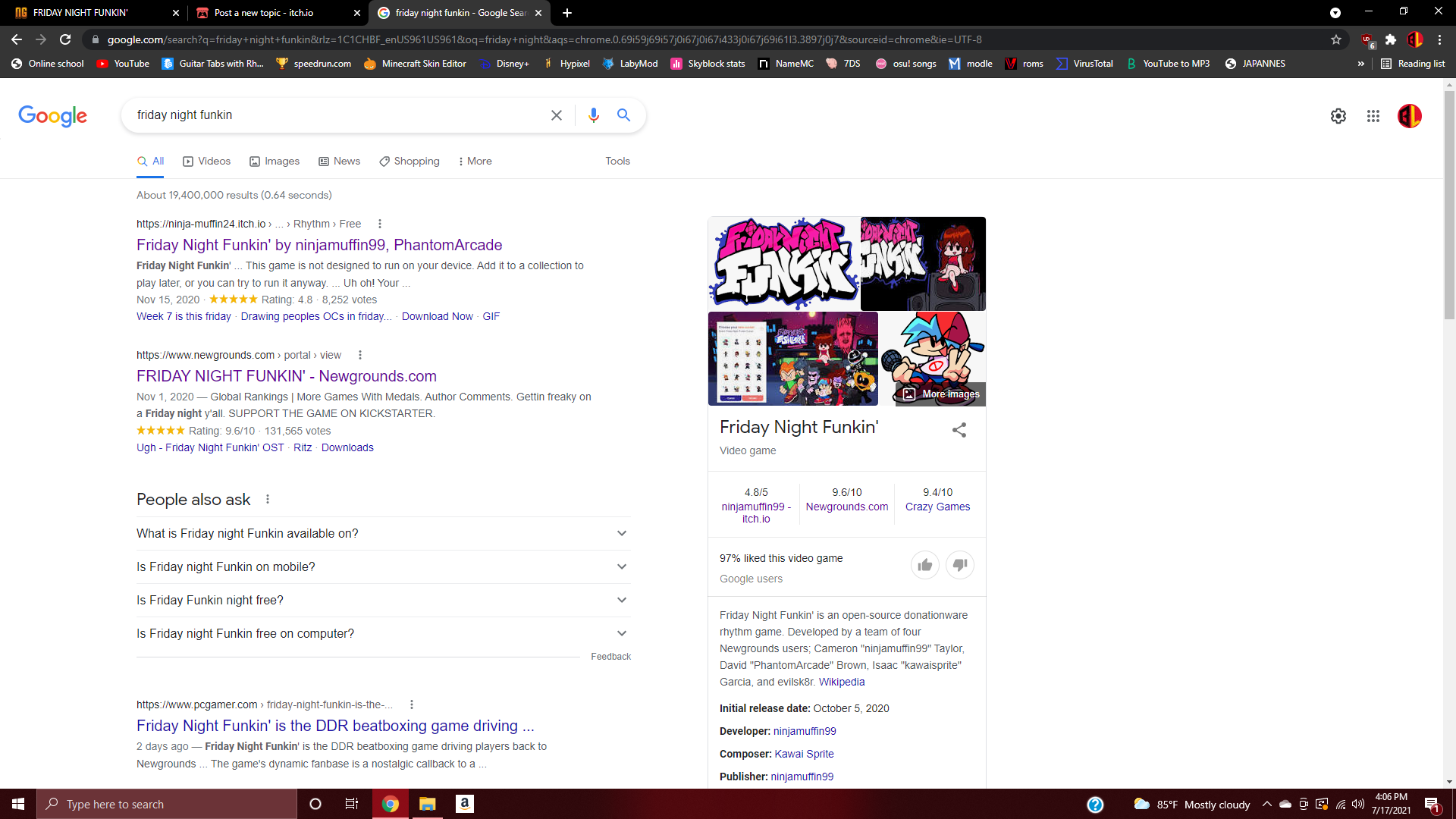Select the News search filter

coord(339,161)
